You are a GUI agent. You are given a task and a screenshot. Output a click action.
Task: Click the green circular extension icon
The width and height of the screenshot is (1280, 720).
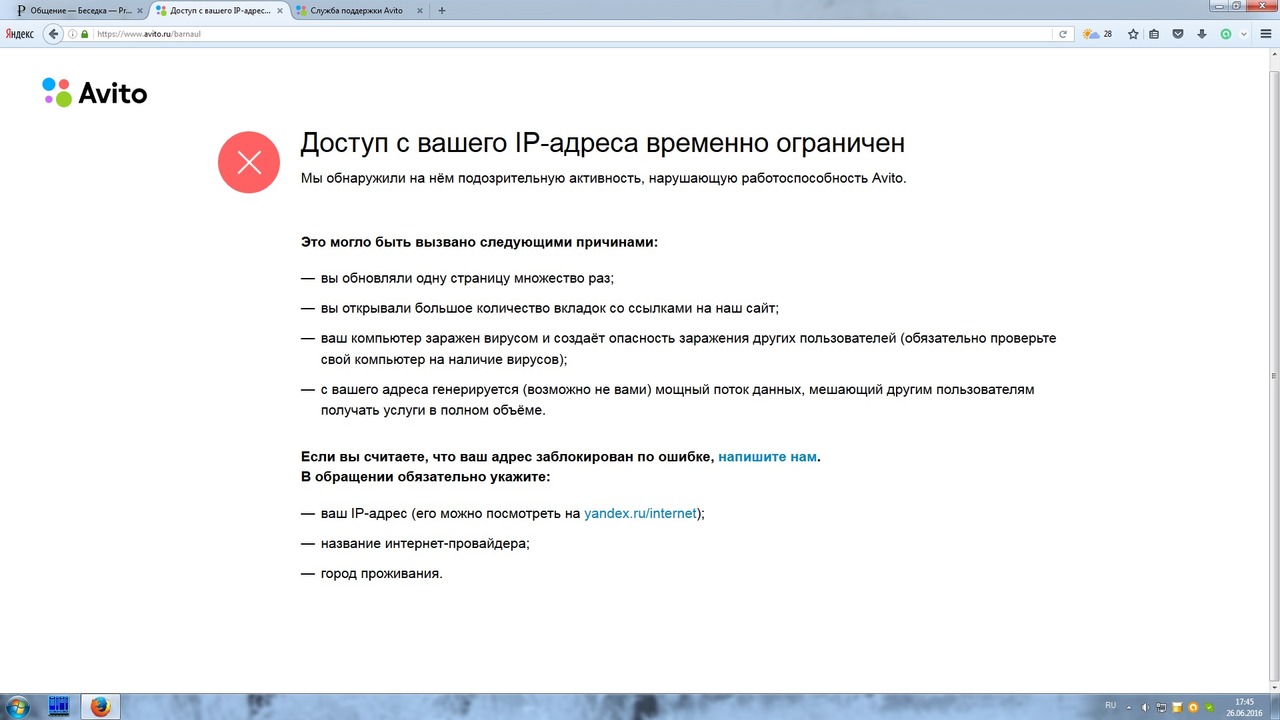coord(1226,34)
